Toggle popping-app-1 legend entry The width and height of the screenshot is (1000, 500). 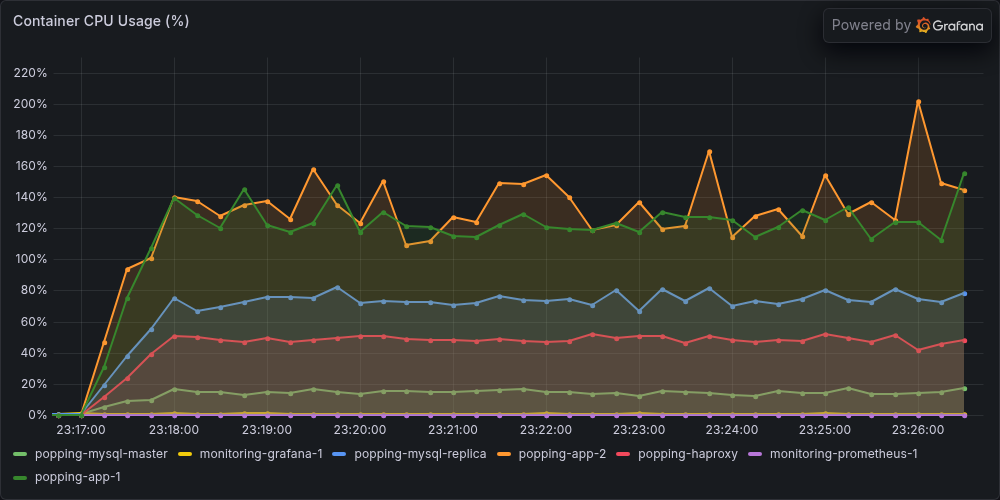tap(78, 476)
